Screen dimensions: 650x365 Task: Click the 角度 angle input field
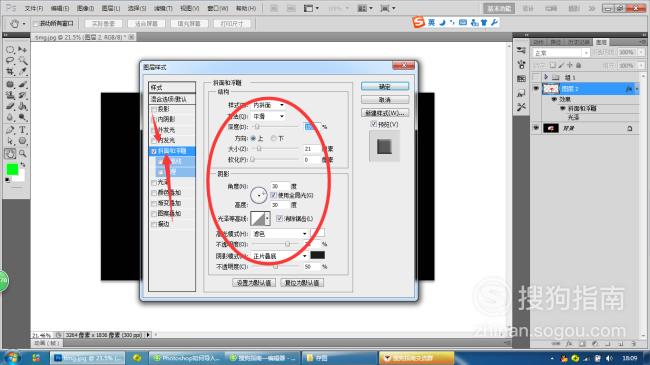[x=280, y=186]
